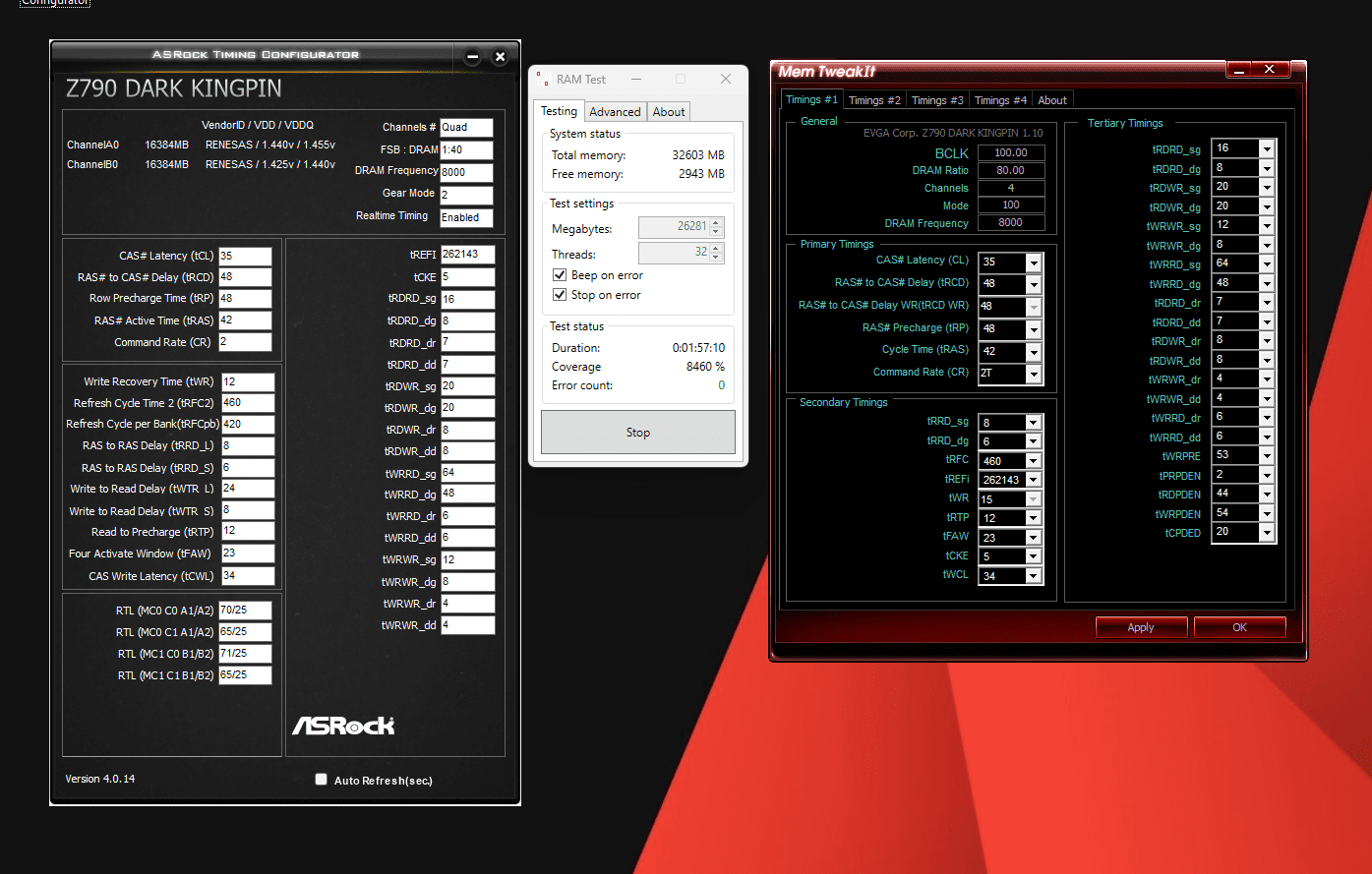Open the About tab in RAM Test
1372x874 pixels.
(669, 112)
